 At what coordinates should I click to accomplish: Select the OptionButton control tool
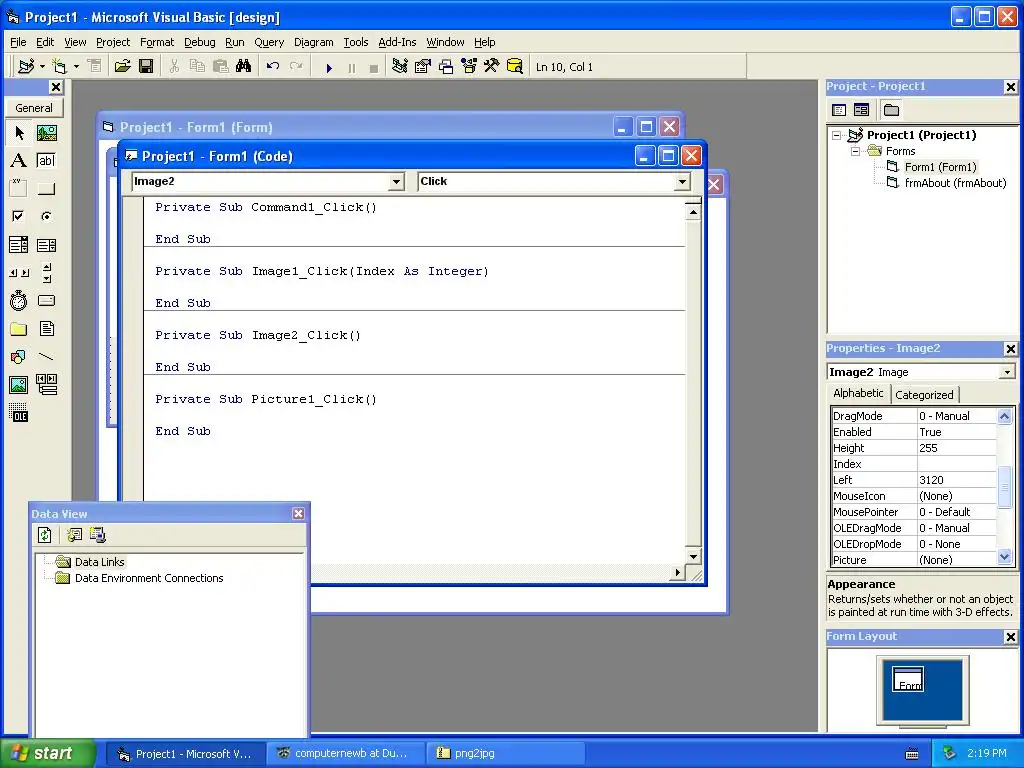[x=46, y=216]
